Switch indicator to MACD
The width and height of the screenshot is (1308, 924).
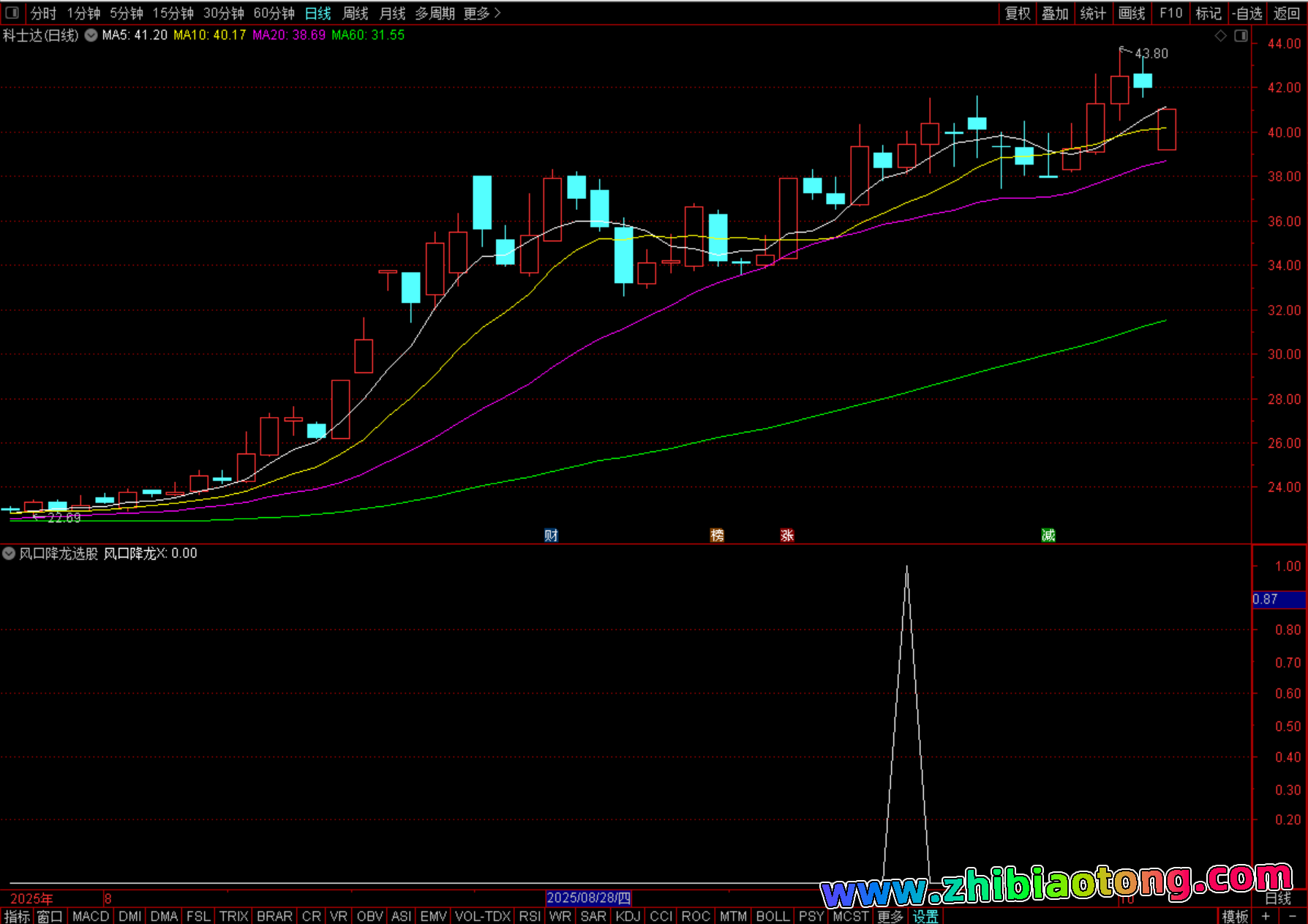[x=91, y=916]
